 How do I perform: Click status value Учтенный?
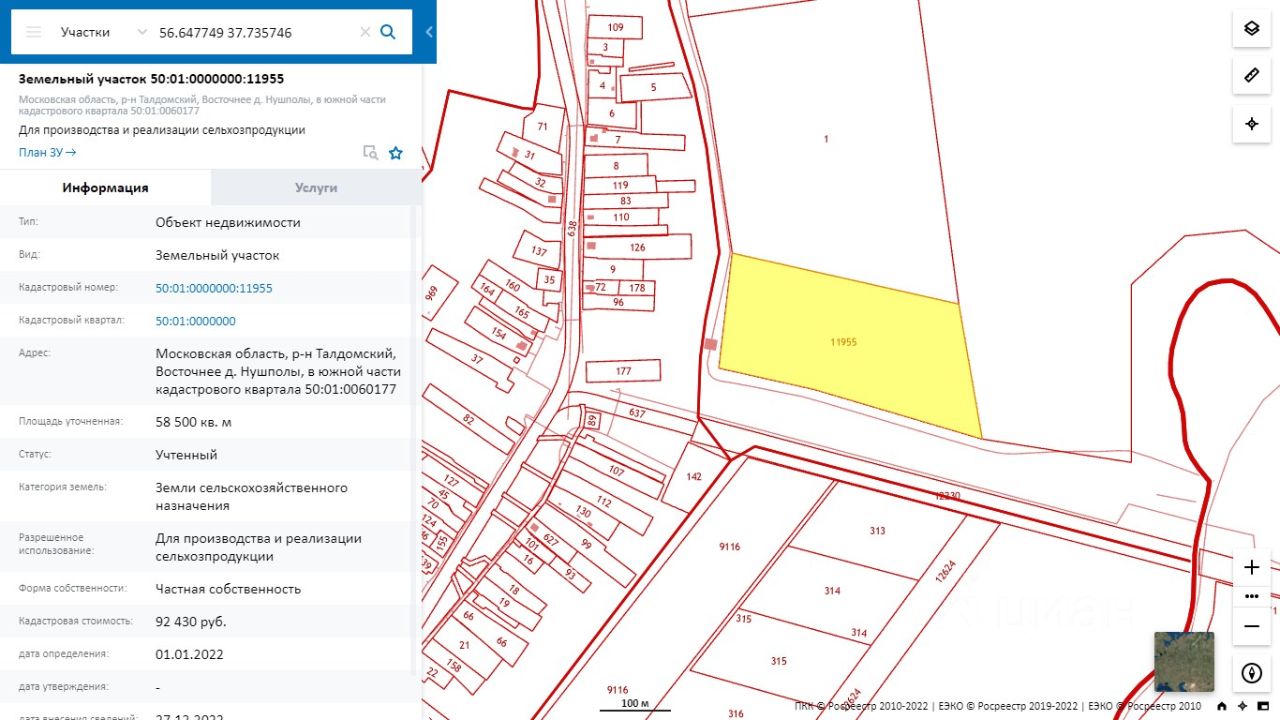[x=186, y=455]
